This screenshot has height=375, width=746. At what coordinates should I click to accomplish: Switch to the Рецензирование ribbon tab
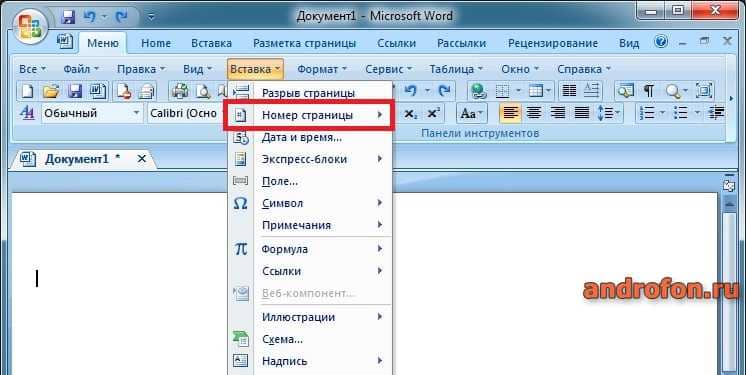point(553,43)
